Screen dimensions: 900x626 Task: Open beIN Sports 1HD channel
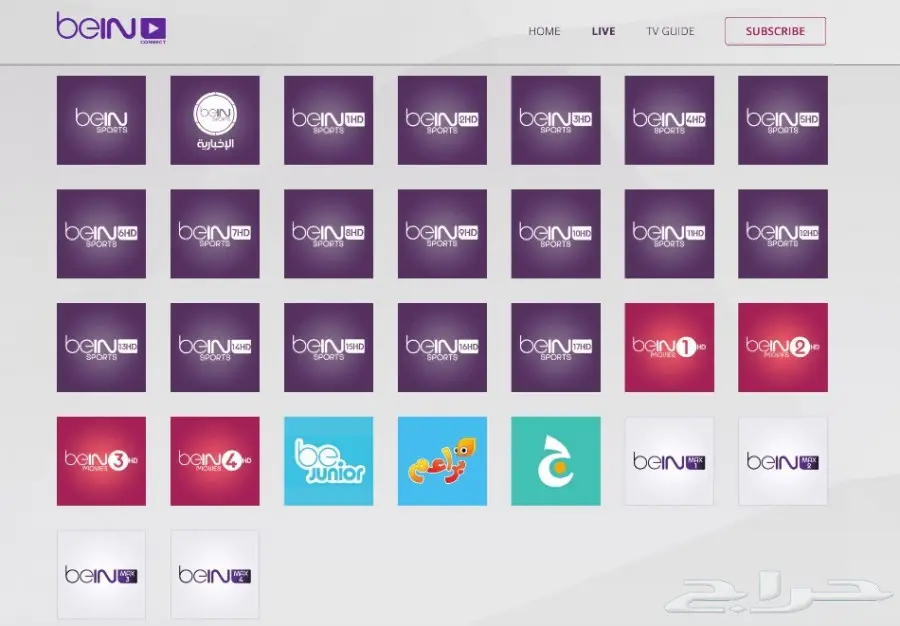[328, 120]
